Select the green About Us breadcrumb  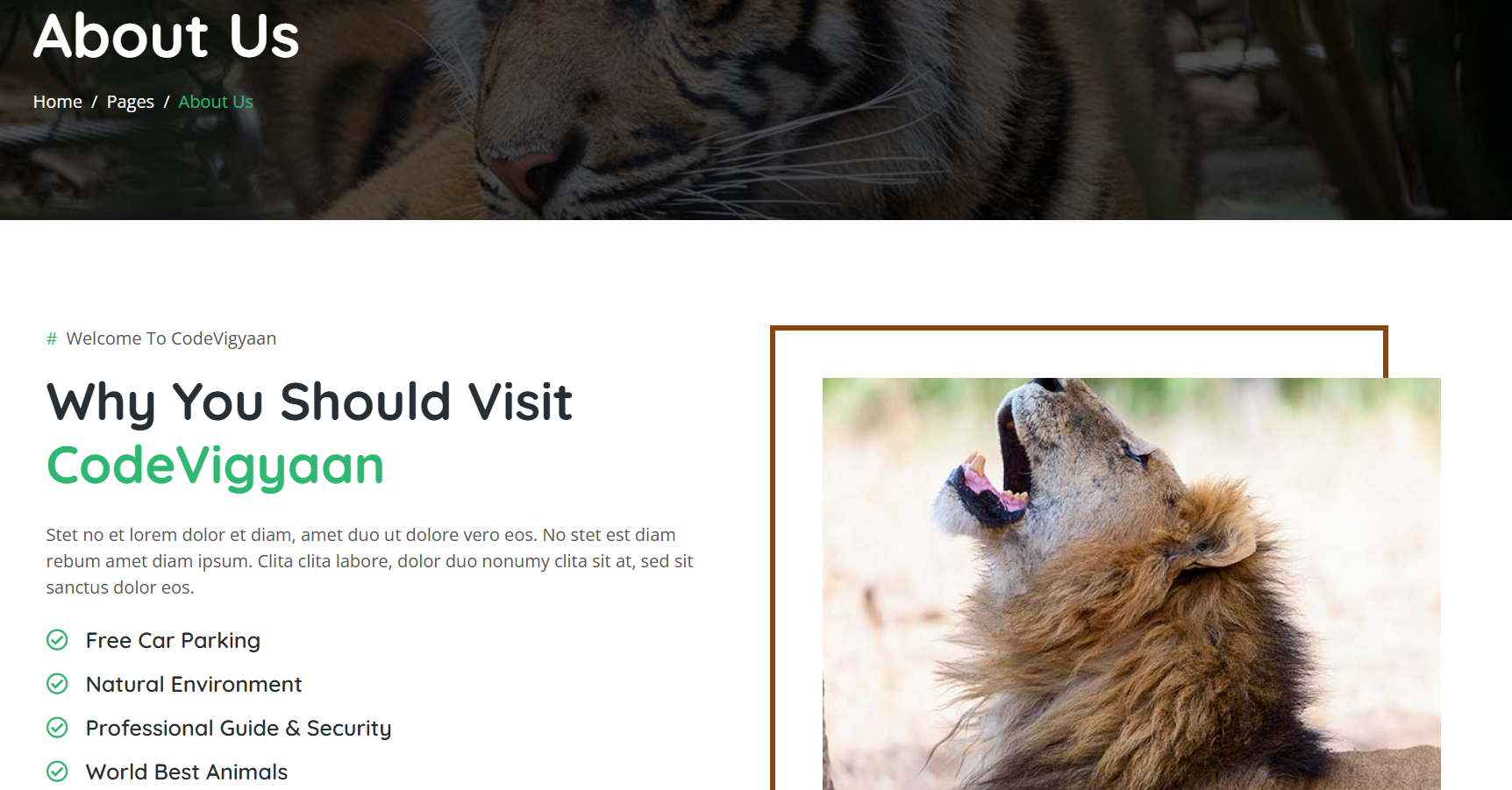point(216,102)
